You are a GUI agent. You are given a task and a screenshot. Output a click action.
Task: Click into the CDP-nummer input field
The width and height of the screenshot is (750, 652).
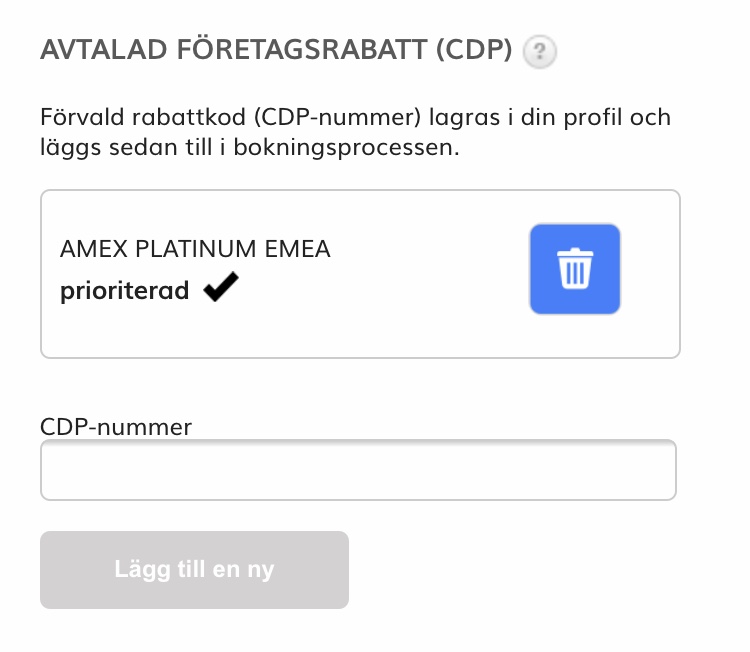358,470
